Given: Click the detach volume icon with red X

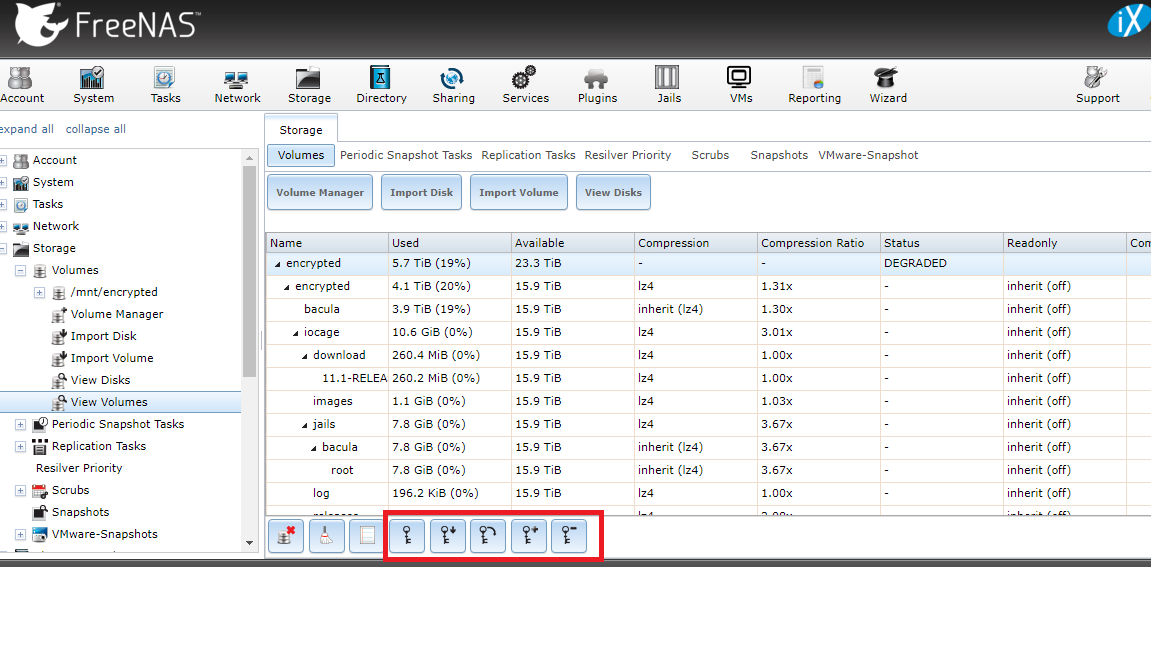Looking at the screenshot, I should click(286, 536).
